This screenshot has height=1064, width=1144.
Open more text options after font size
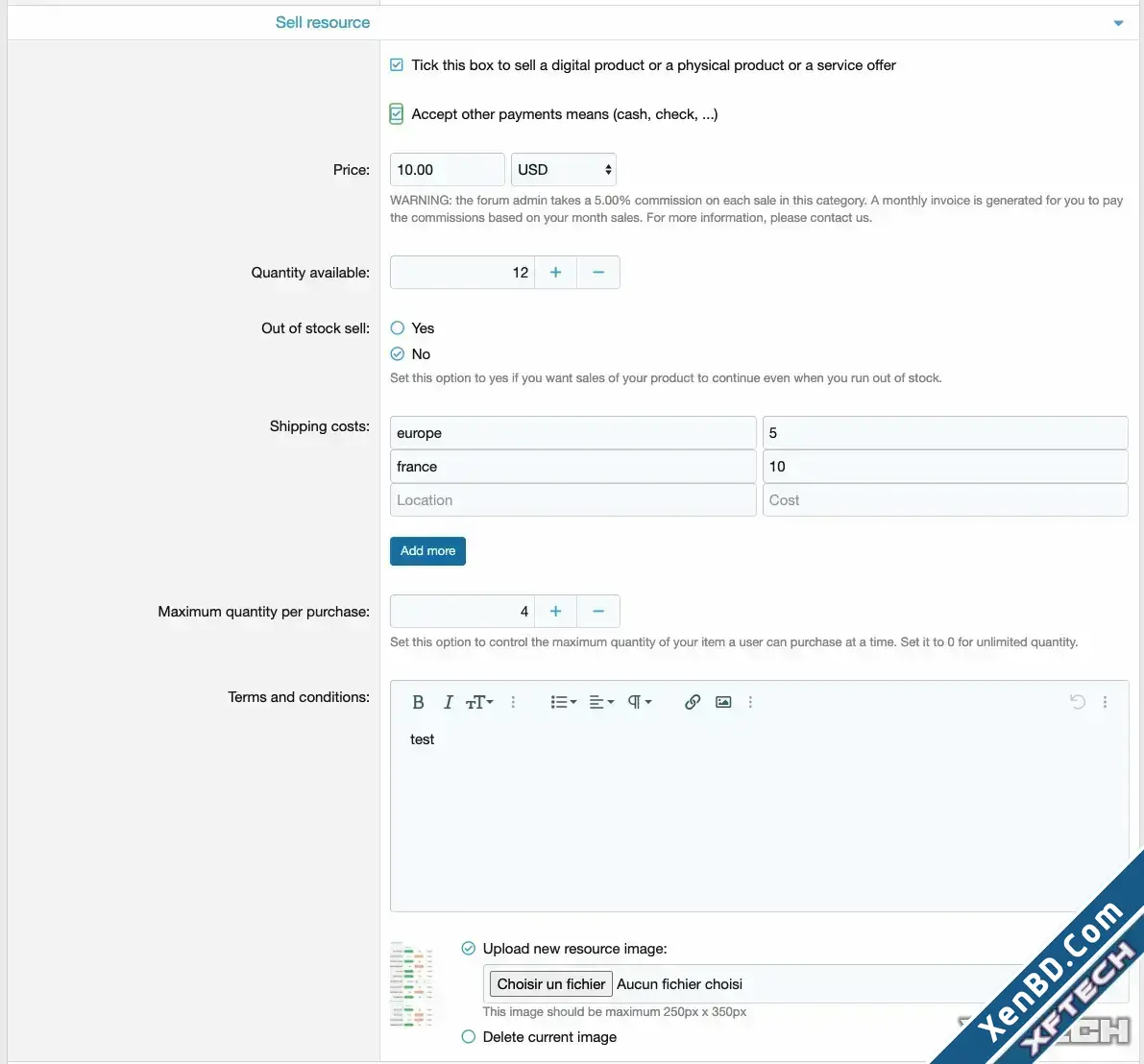pyautogui.click(x=513, y=702)
